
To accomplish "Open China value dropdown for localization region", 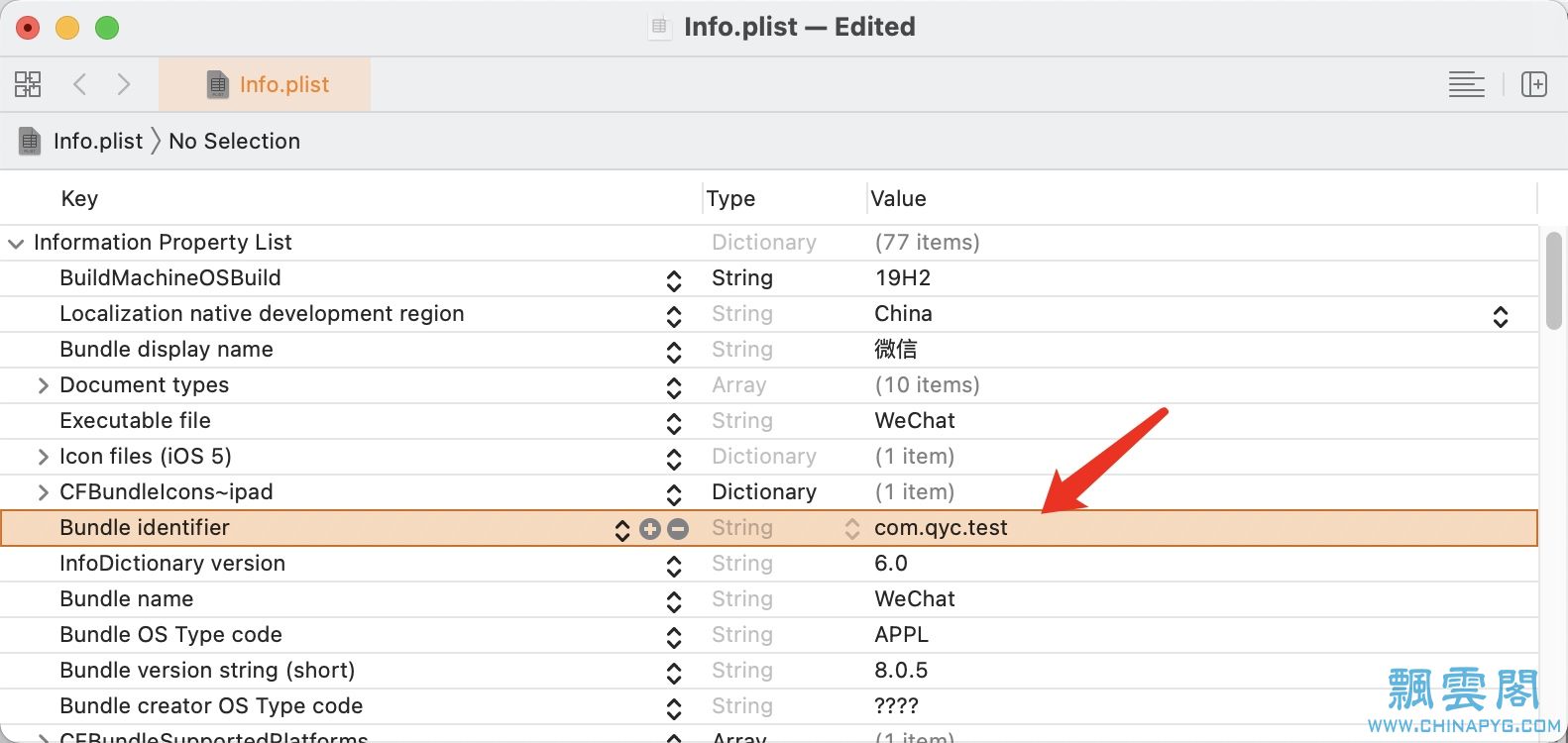I will [x=1501, y=317].
